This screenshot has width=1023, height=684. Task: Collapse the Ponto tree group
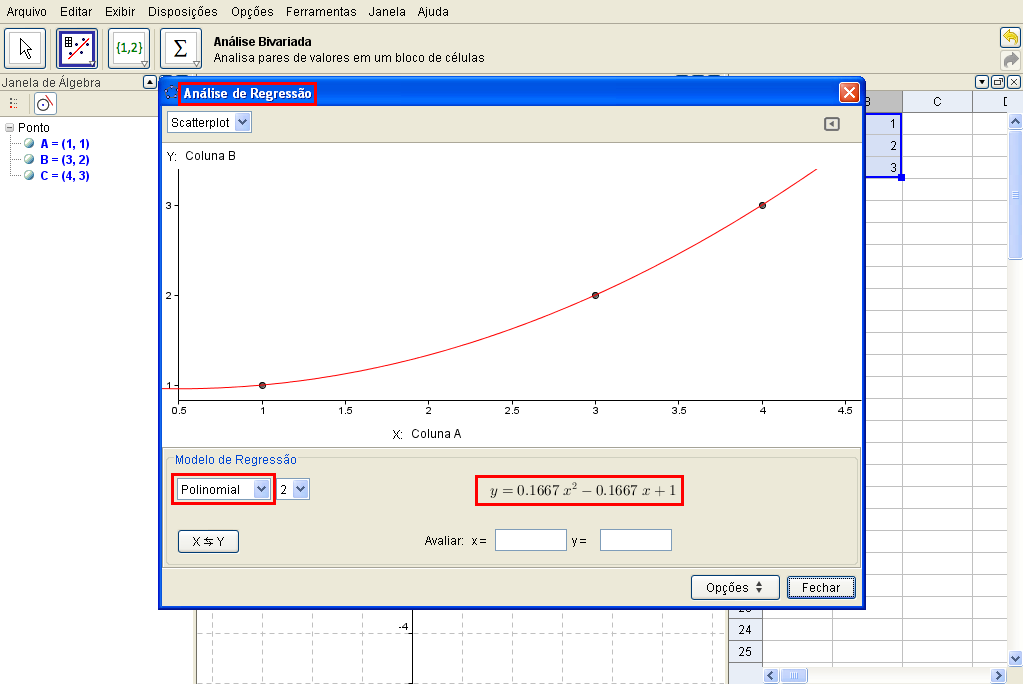(x=9, y=128)
